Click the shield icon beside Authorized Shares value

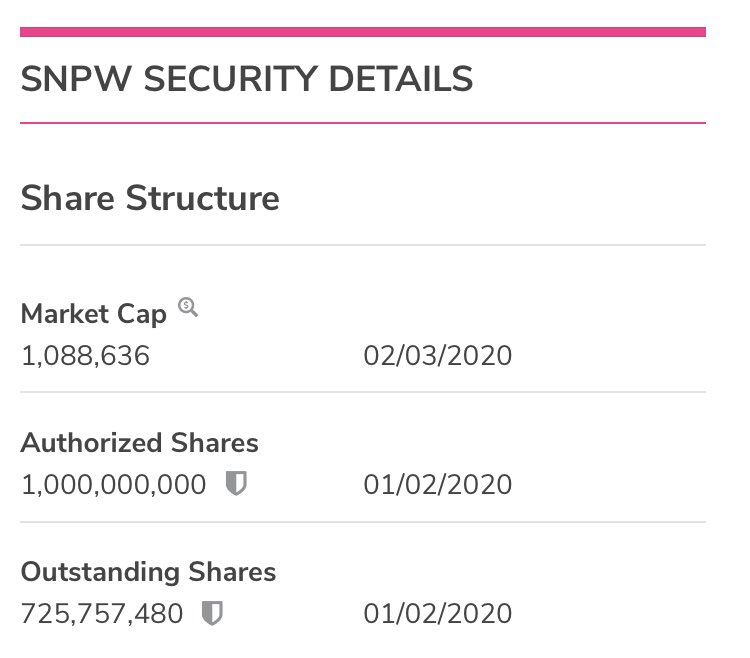pyautogui.click(x=236, y=483)
